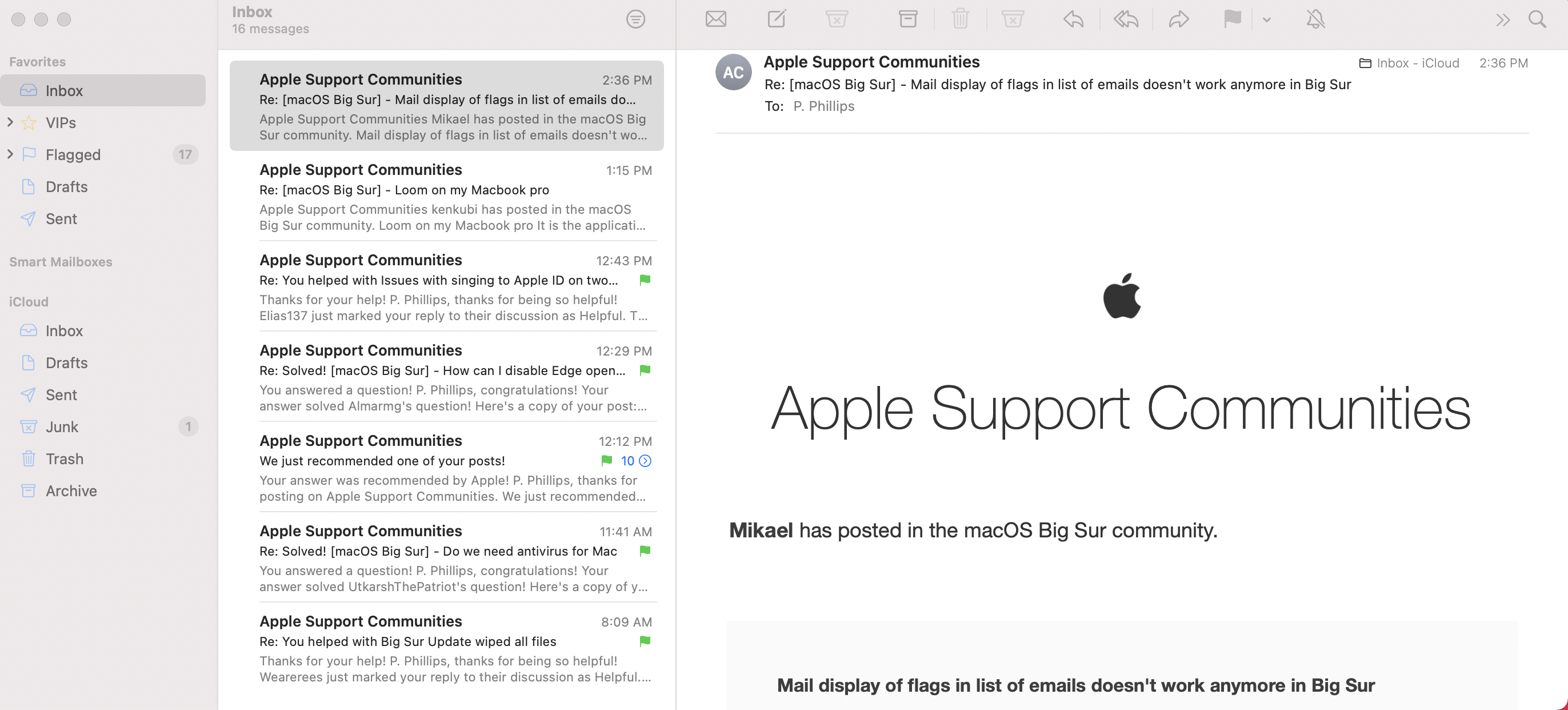Click the AC sender avatar
Screen dimensions: 1568x710
[x=733, y=73]
